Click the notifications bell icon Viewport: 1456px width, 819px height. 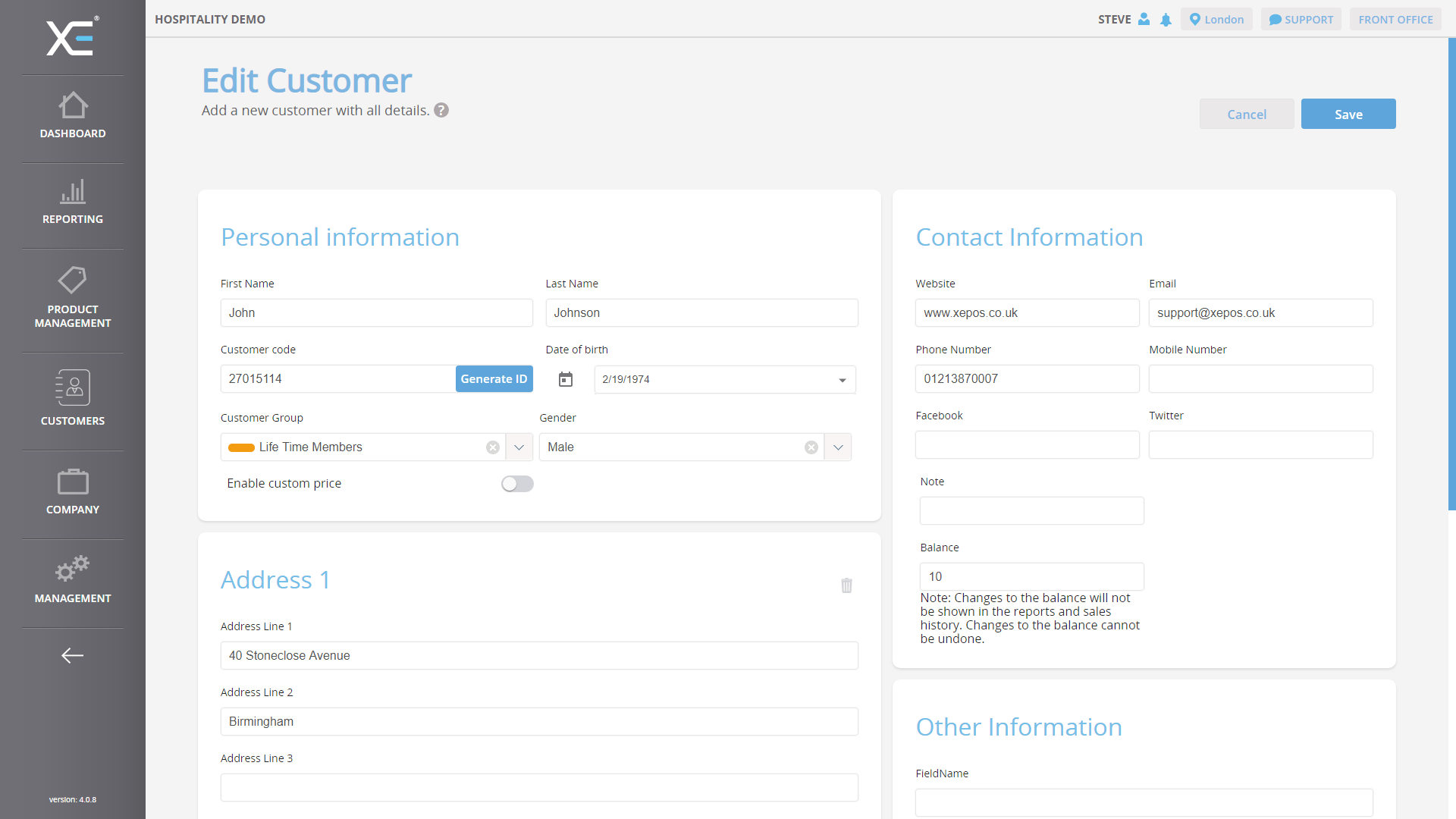[x=1166, y=20]
